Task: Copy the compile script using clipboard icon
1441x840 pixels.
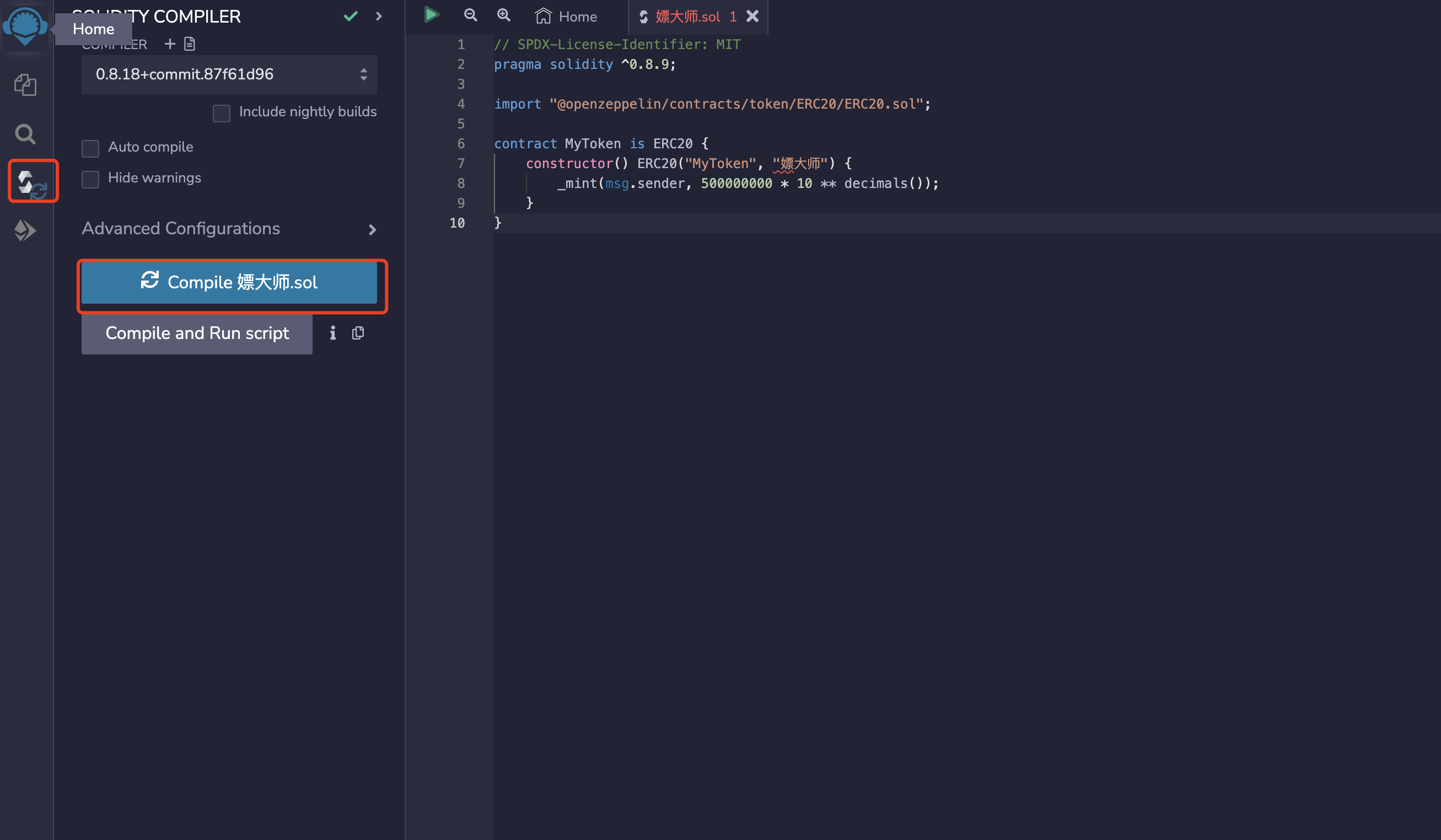Action: (x=358, y=333)
